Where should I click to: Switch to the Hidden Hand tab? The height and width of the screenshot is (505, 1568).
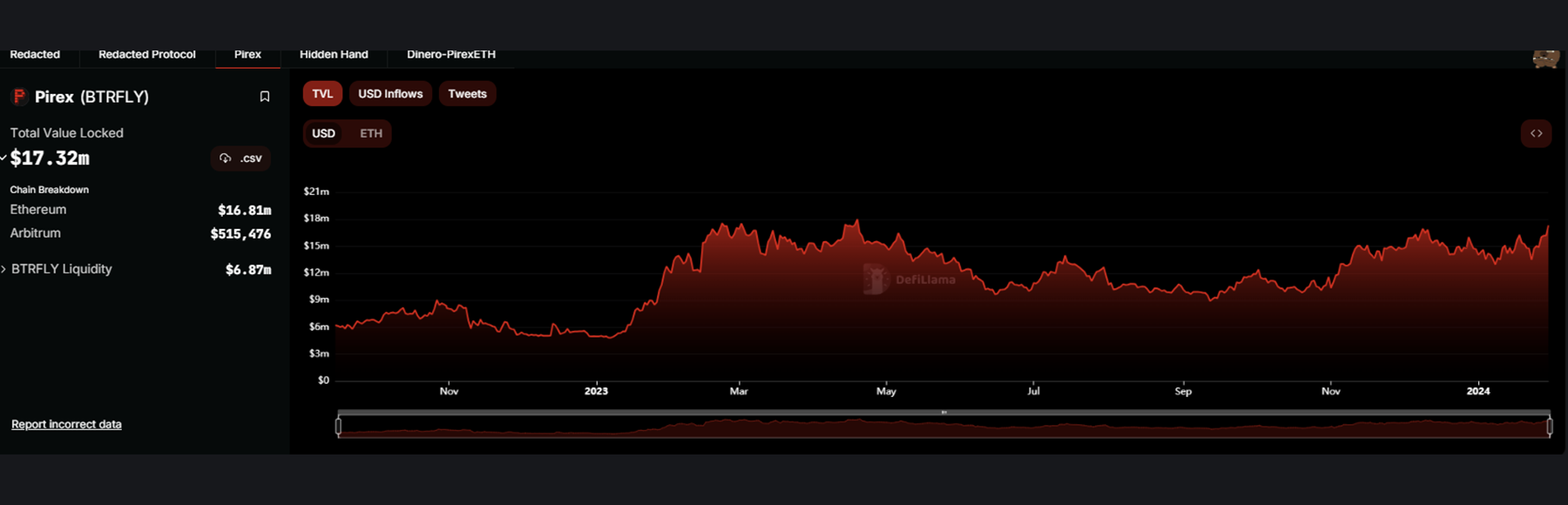click(334, 55)
